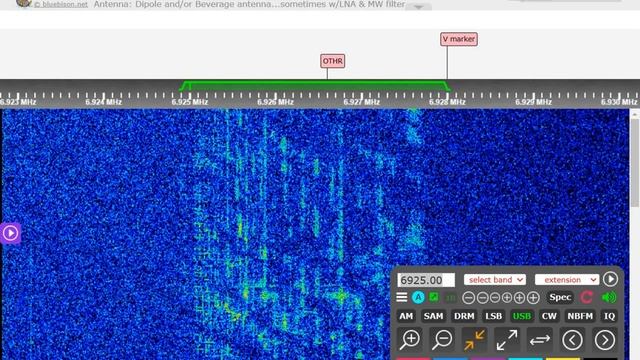Select DRM mode
The height and width of the screenshot is (360, 640).
464,316
